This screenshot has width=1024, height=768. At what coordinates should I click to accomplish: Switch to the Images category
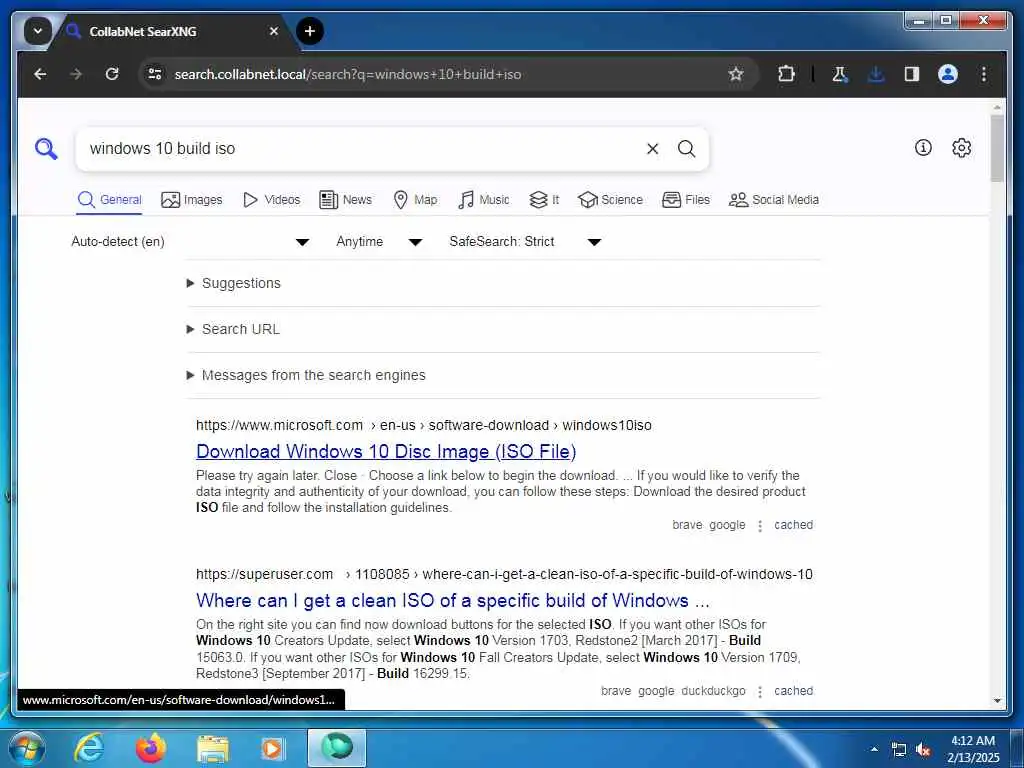192,200
